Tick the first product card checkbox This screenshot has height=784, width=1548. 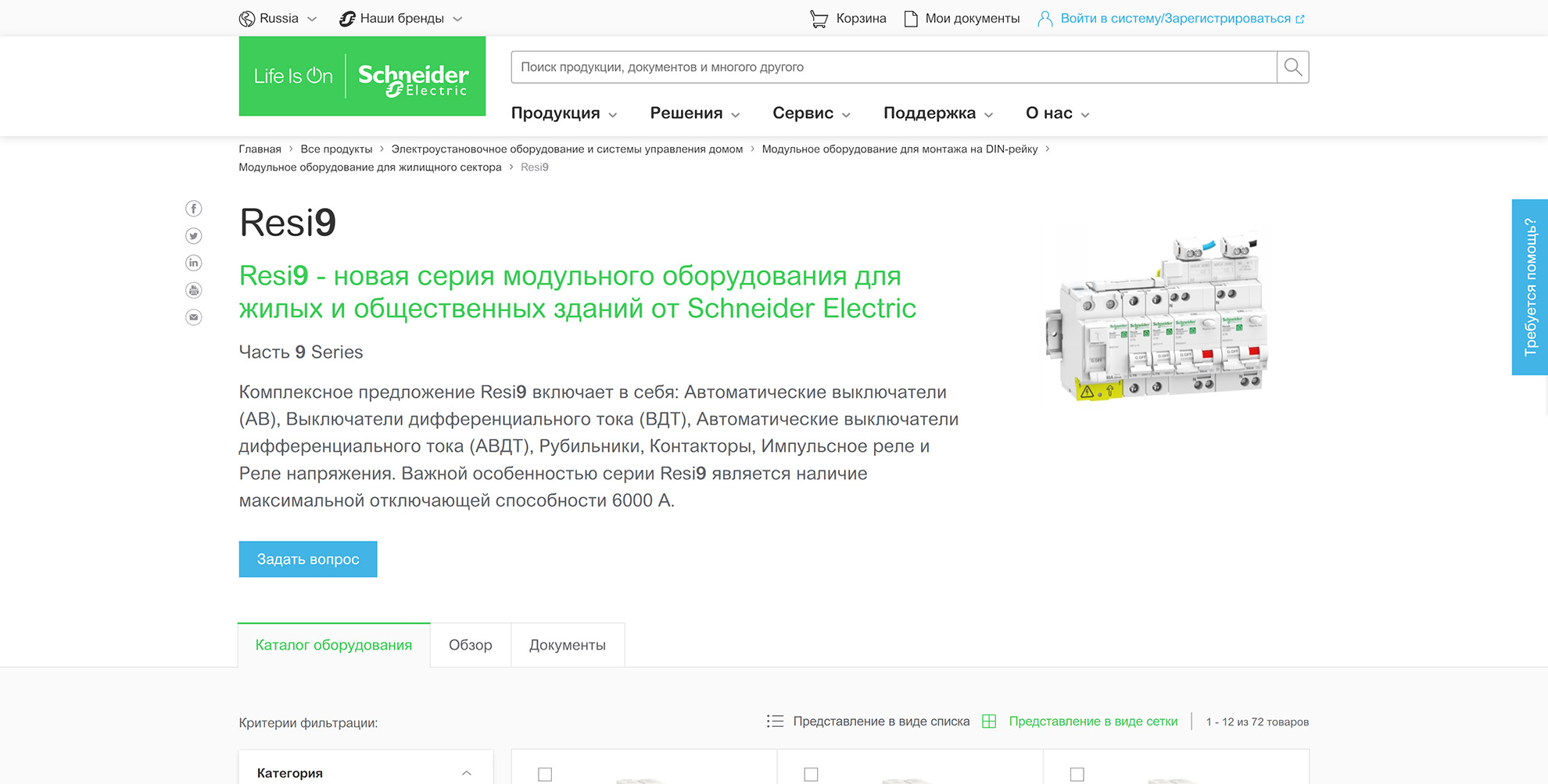[x=545, y=775]
